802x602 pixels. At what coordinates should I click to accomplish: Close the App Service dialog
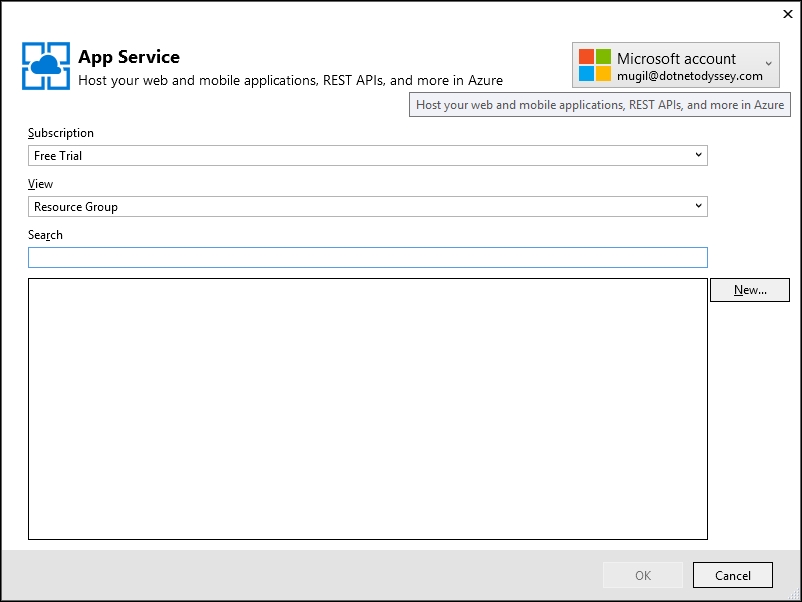788,14
